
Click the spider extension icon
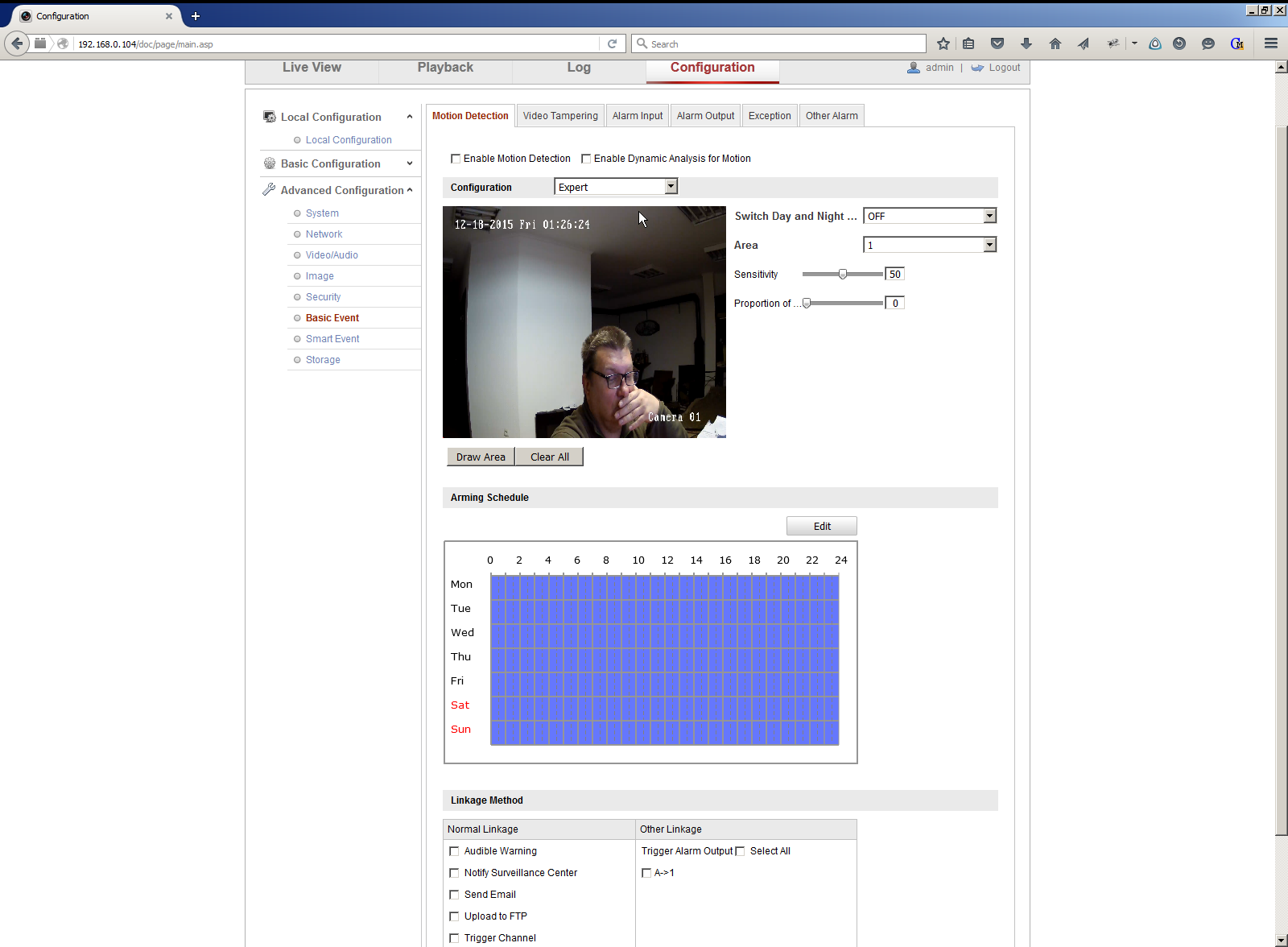[x=1113, y=43]
